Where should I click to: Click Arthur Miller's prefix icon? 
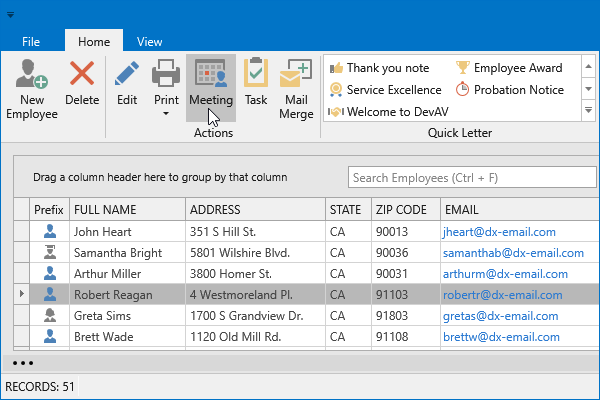click(x=50, y=273)
